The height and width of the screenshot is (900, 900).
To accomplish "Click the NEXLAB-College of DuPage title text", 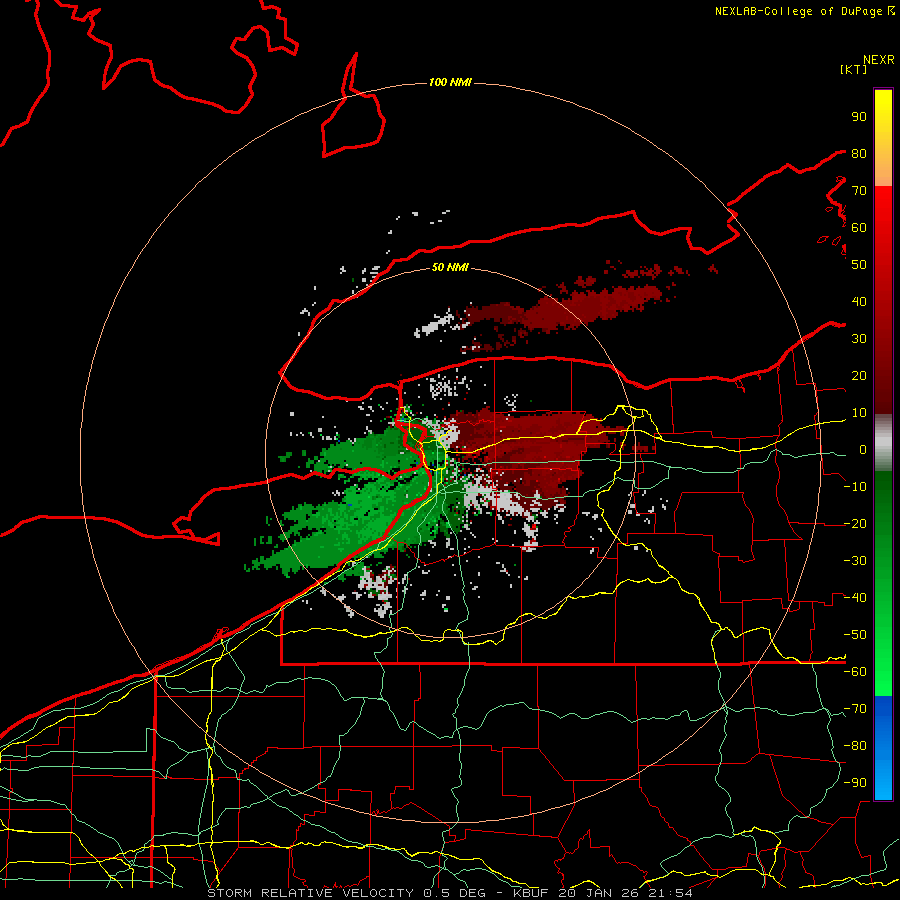I will tap(799, 11).
